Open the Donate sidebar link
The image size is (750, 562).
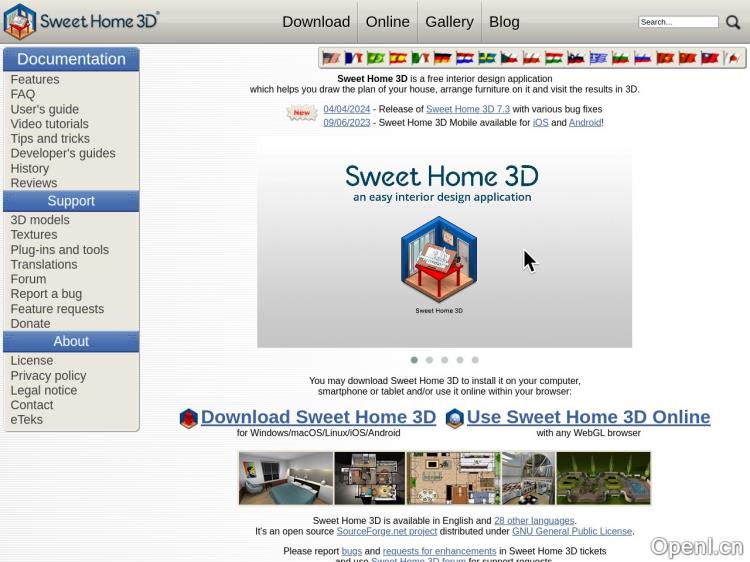click(30, 324)
